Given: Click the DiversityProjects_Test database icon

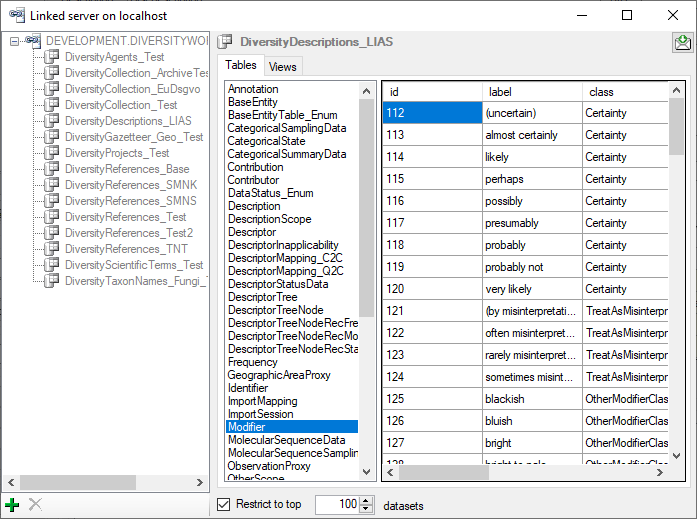Looking at the screenshot, I should 52,152.
